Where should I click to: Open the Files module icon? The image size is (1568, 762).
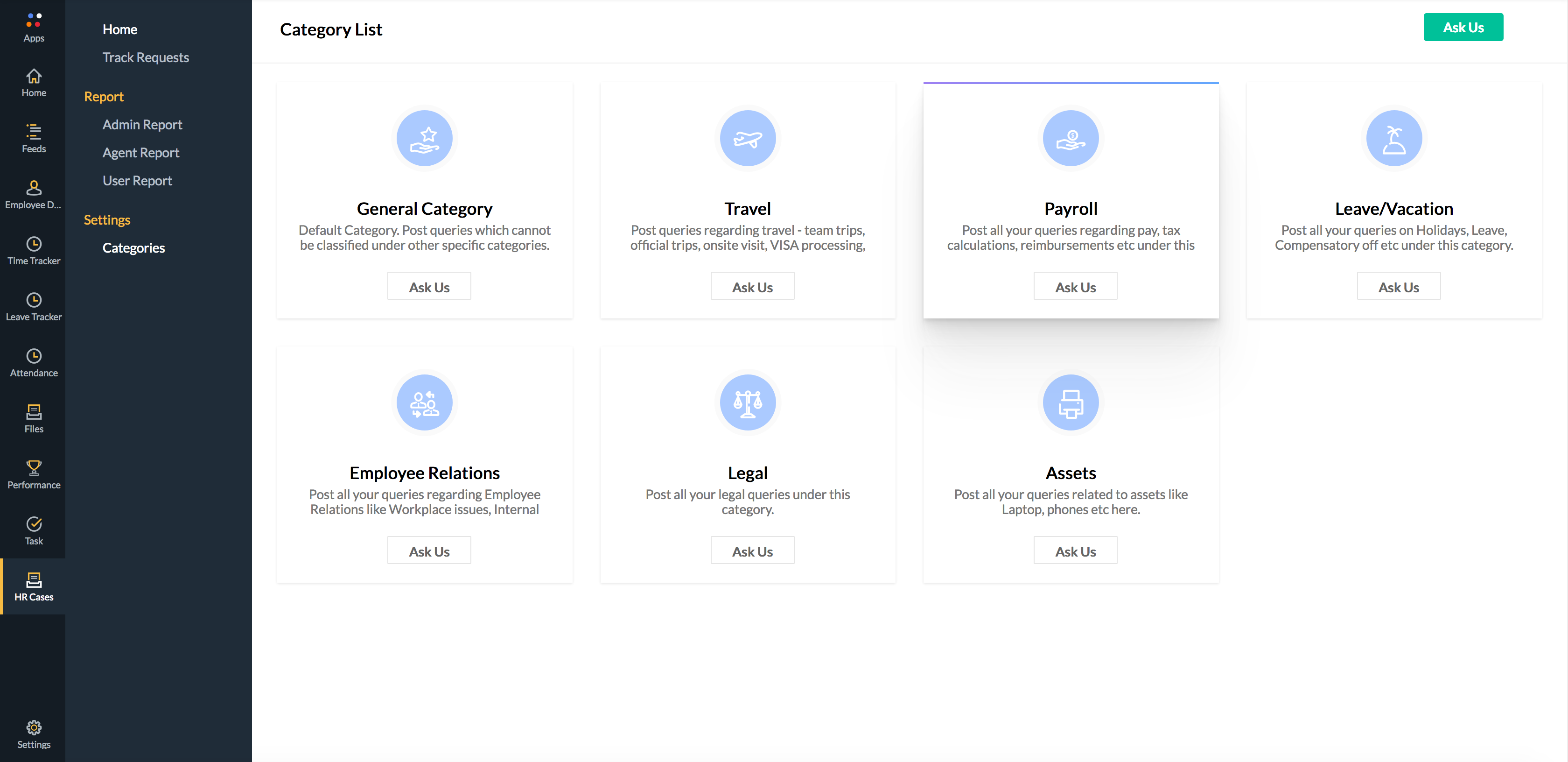34,418
